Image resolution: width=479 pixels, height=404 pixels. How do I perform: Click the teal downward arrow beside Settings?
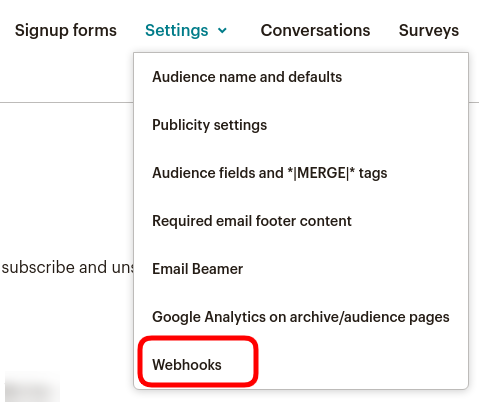coord(222,31)
